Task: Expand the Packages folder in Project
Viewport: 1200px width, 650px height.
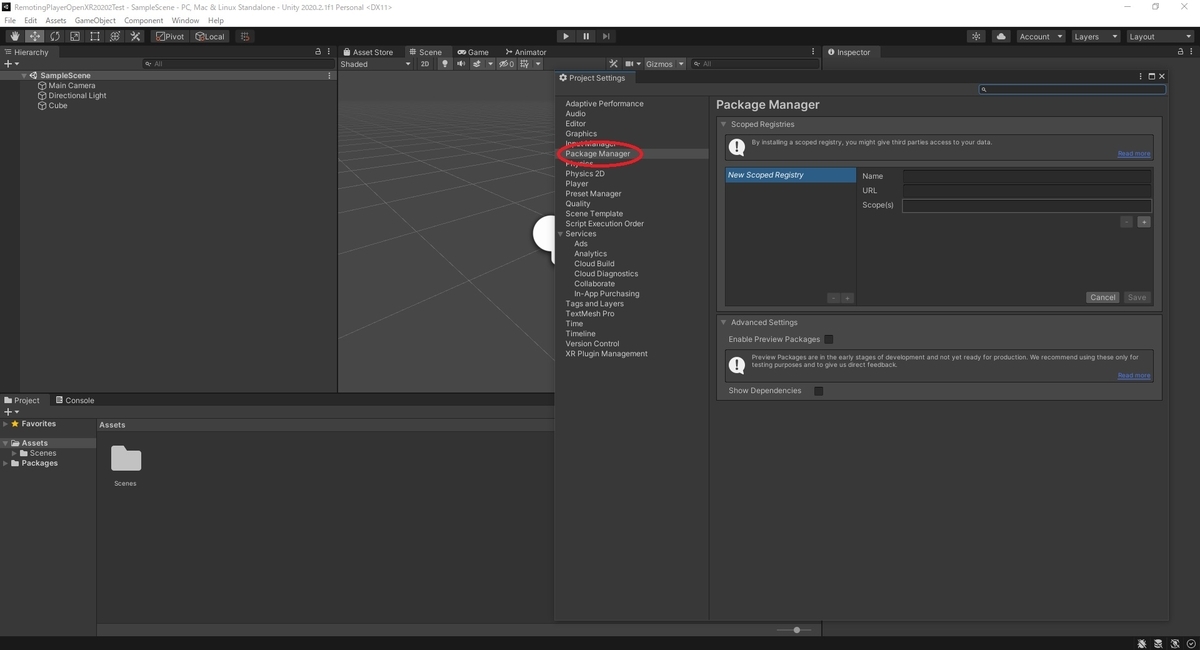Action: click(5, 463)
